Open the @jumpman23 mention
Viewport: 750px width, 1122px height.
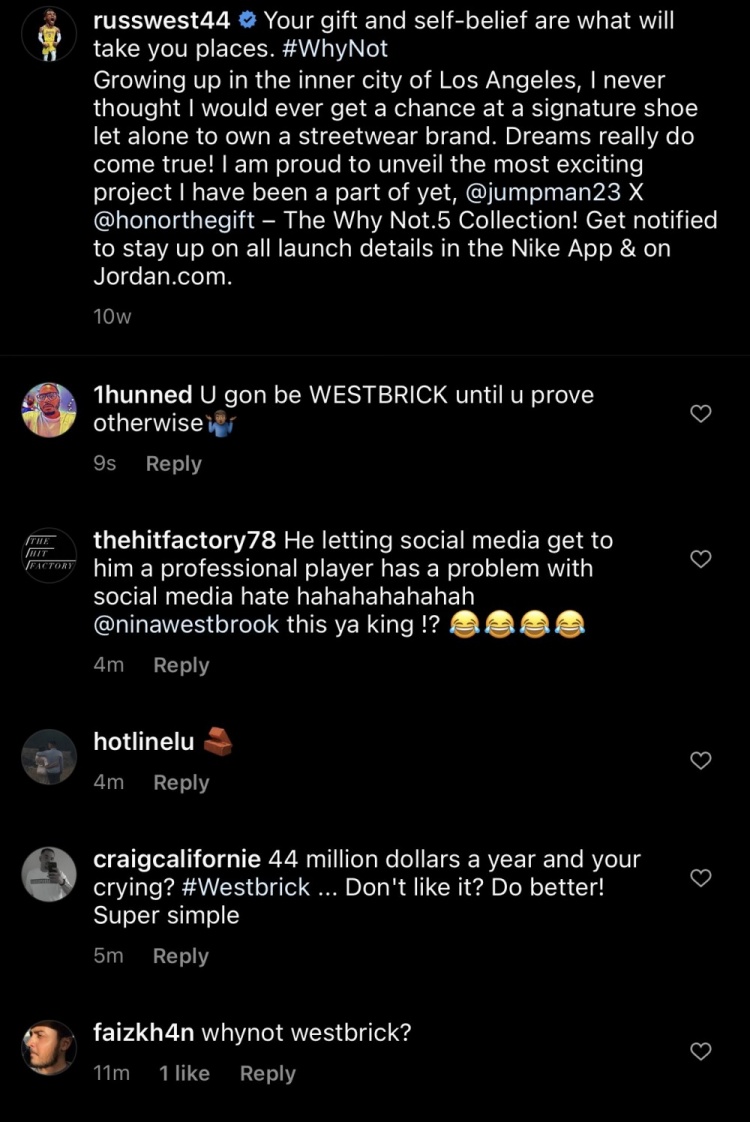pos(543,192)
